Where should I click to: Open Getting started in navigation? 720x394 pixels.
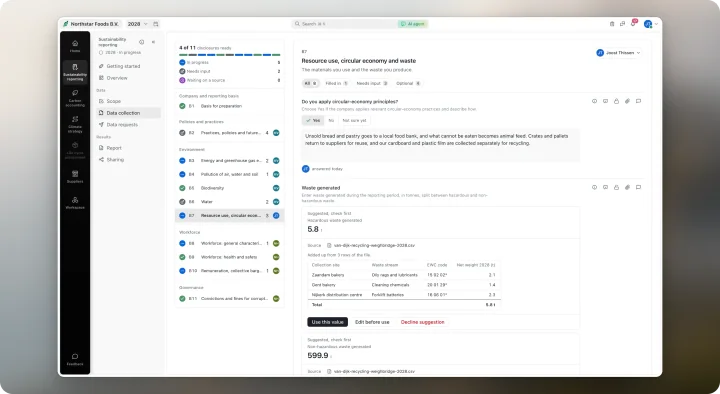click(128, 66)
